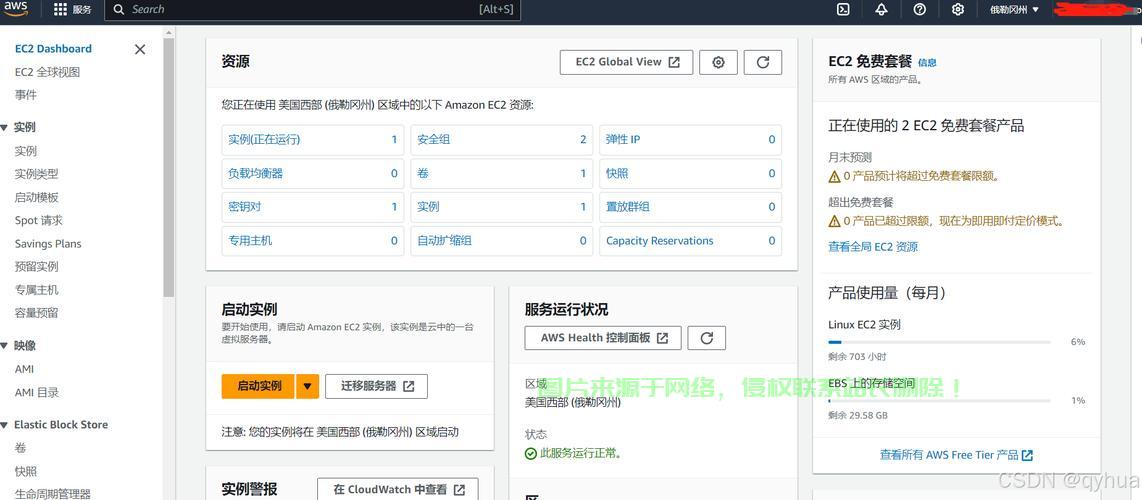Select Savings Plans in sidebar
Screen dimensions: 1142x500
[48, 244]
